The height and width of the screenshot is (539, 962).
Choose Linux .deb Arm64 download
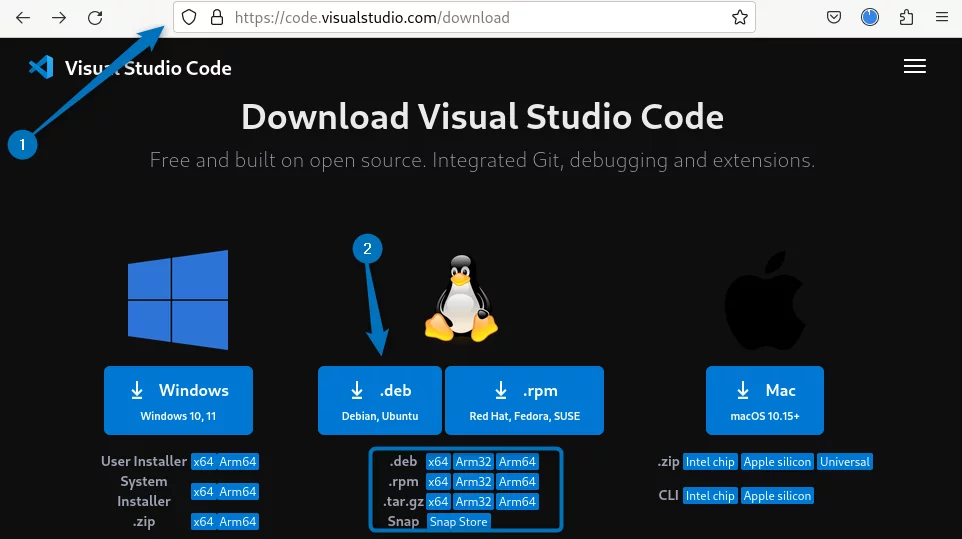517,462
